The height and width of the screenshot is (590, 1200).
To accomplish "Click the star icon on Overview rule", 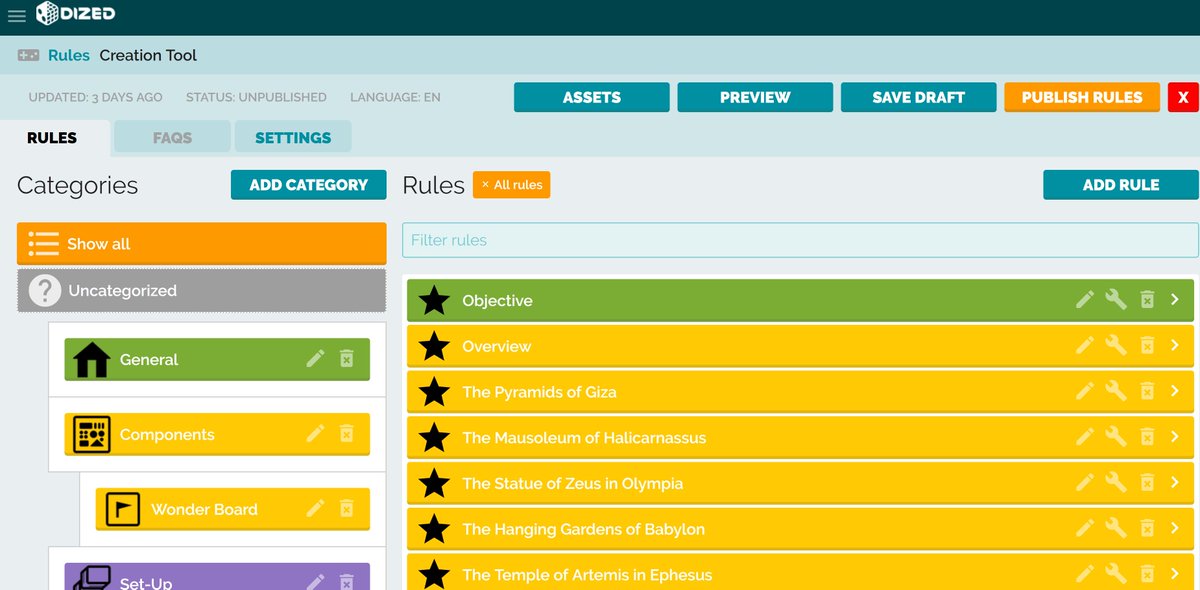I will click(434, 346).
